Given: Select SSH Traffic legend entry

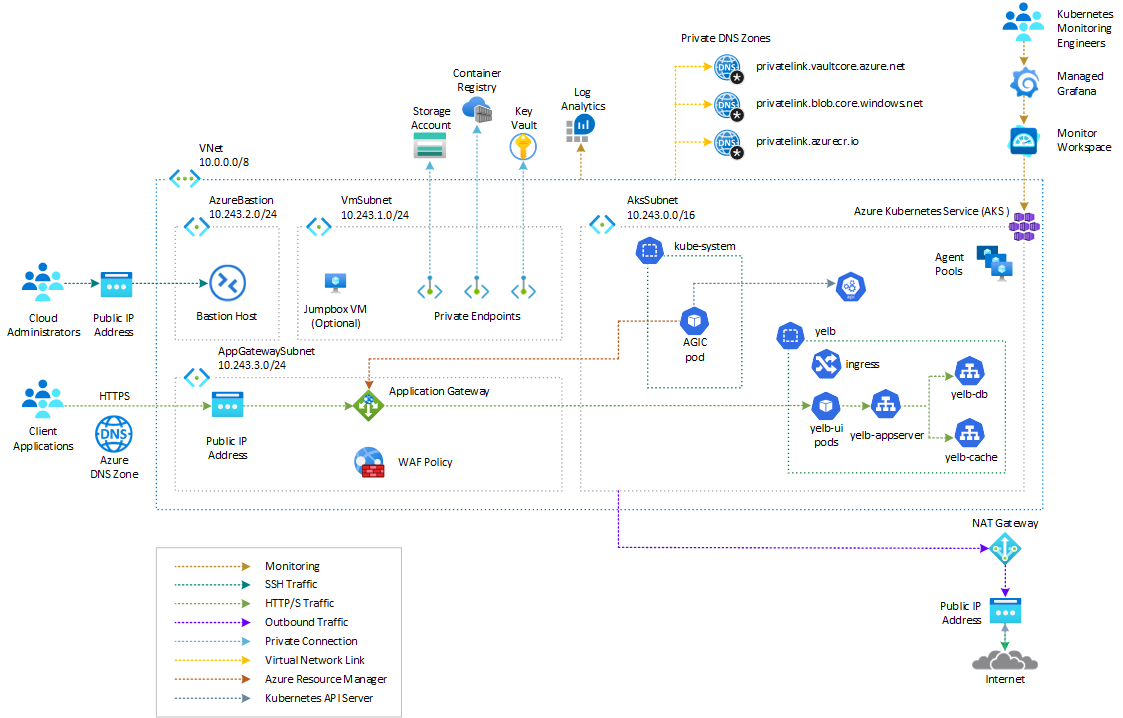Looking at the screenshot, I should 246,584.
